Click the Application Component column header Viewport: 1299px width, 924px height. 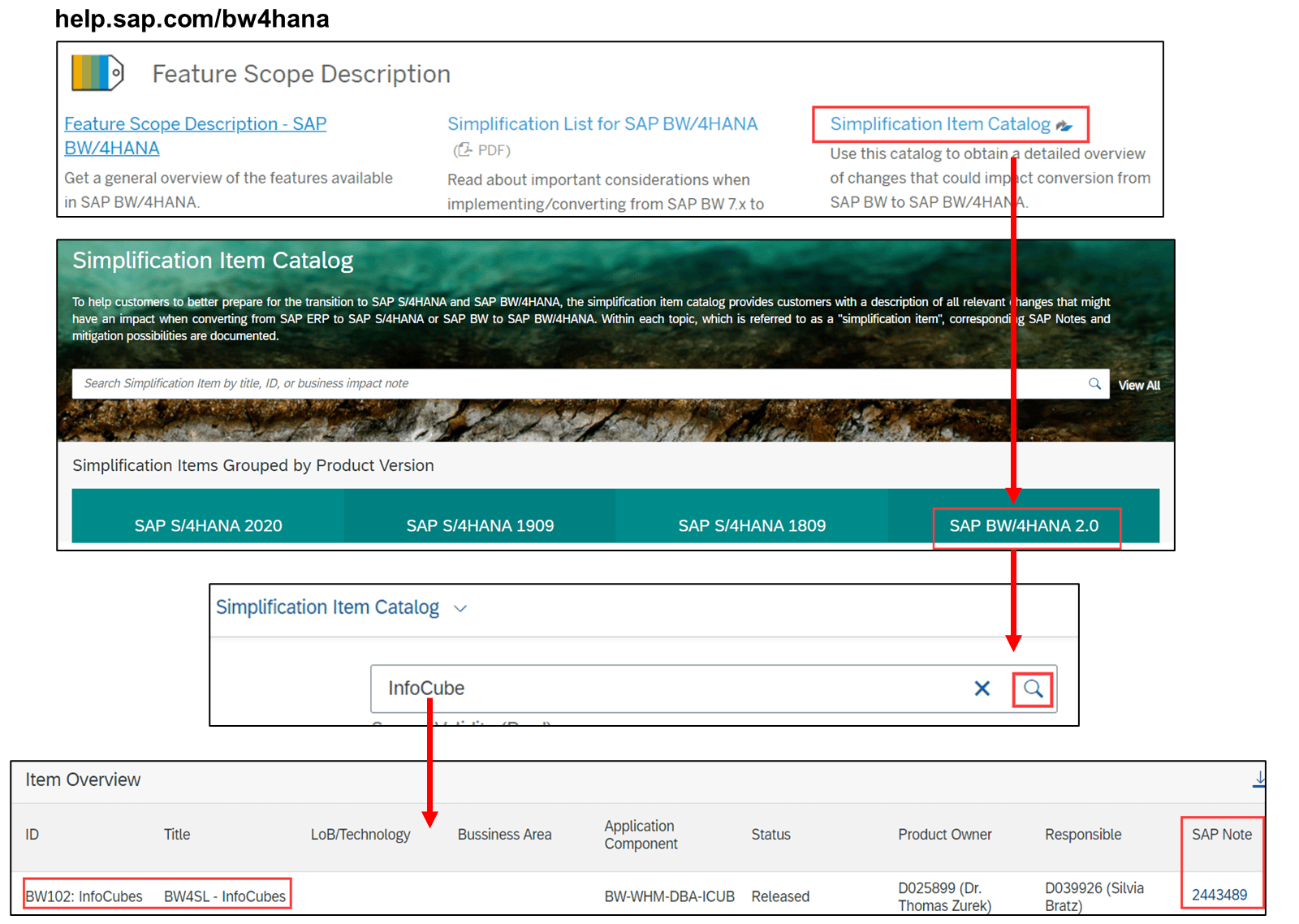point(641,835)
